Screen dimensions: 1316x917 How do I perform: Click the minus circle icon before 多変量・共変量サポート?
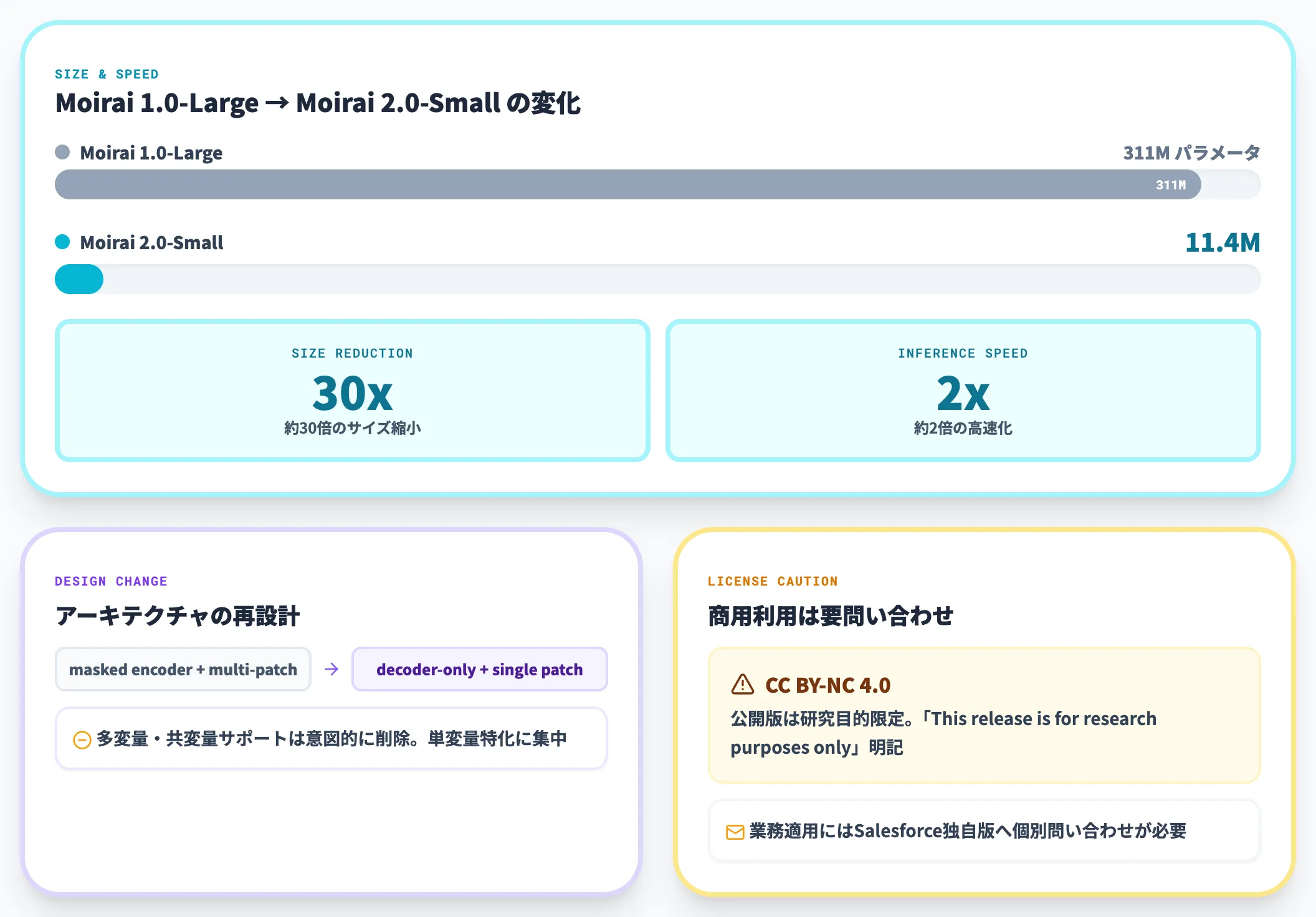(x=82, y=739)
